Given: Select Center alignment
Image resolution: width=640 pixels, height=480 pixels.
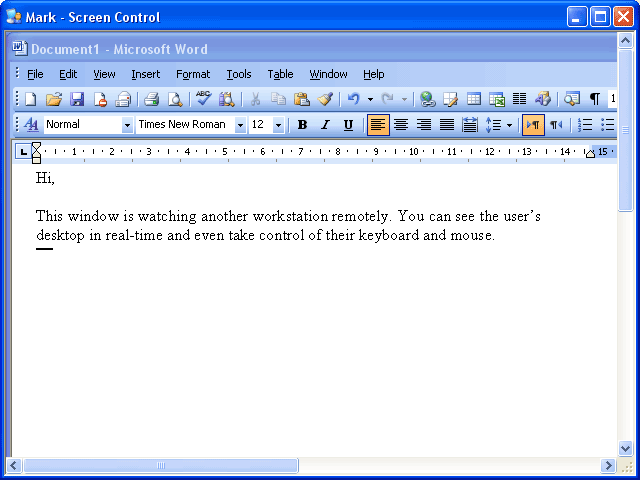Looking at the screenshot, I should point(401,124).
